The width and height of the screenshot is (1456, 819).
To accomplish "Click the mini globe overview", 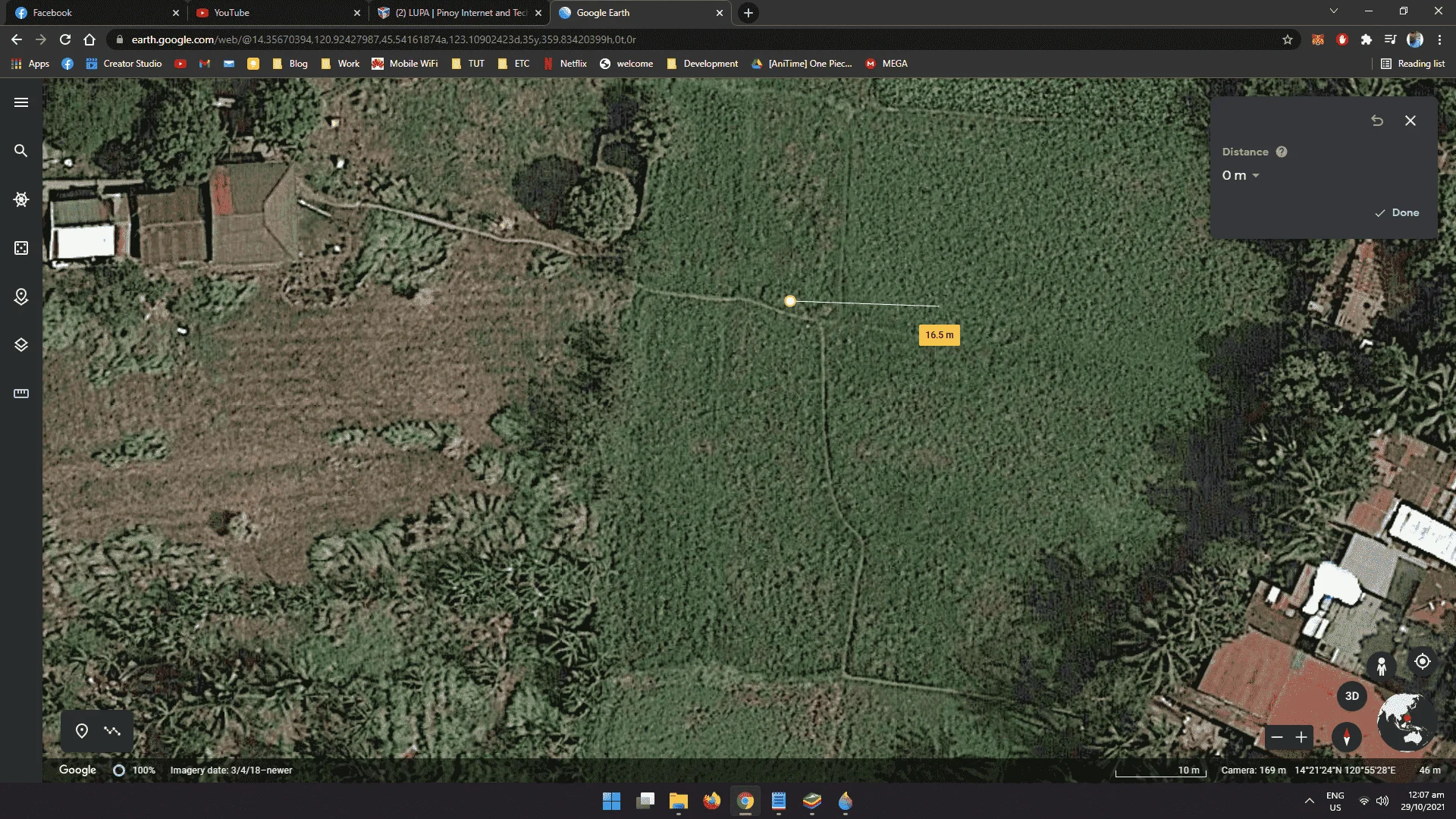I will point(1407,720).
